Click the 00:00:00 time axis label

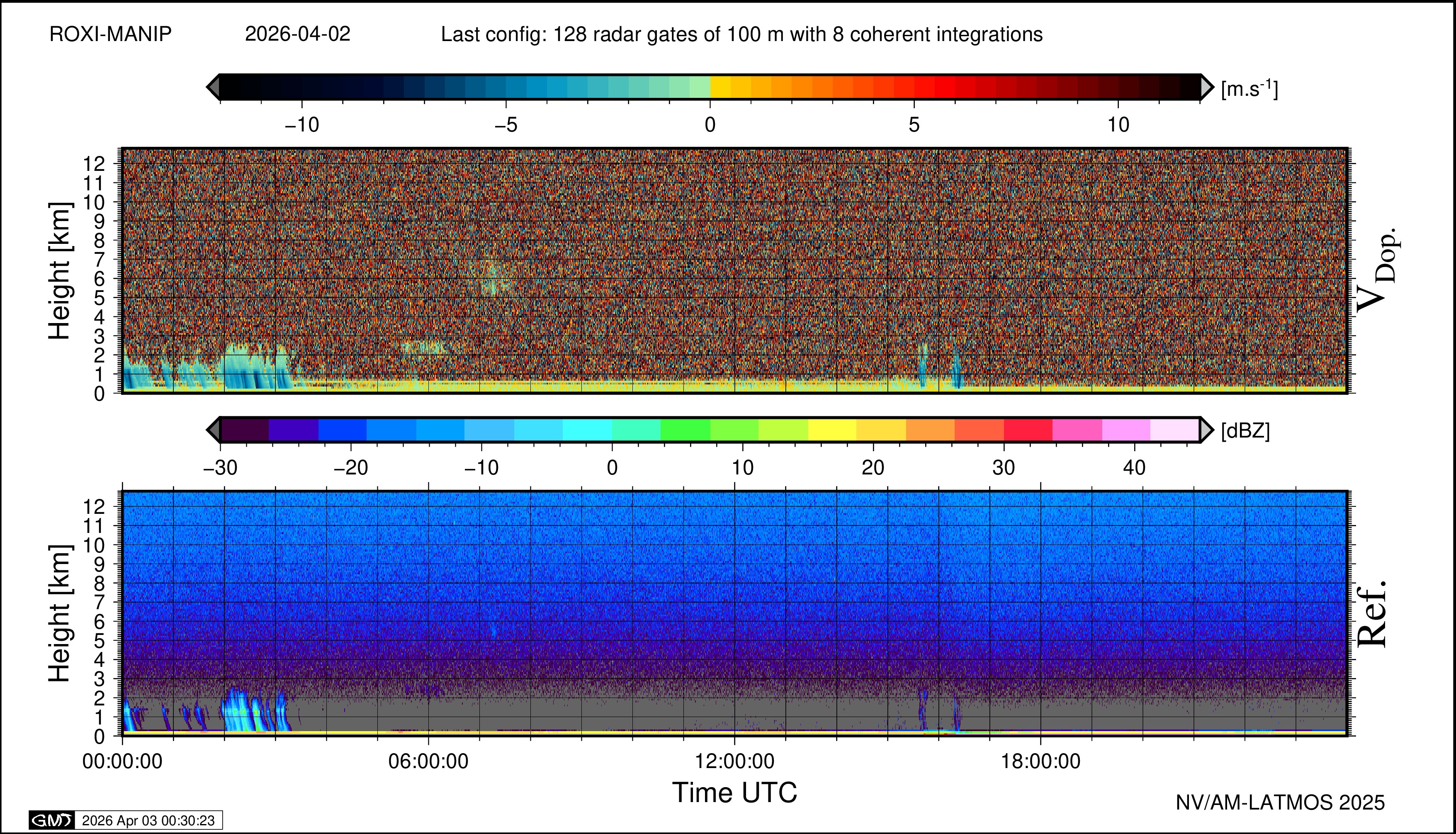pos(122,761)
